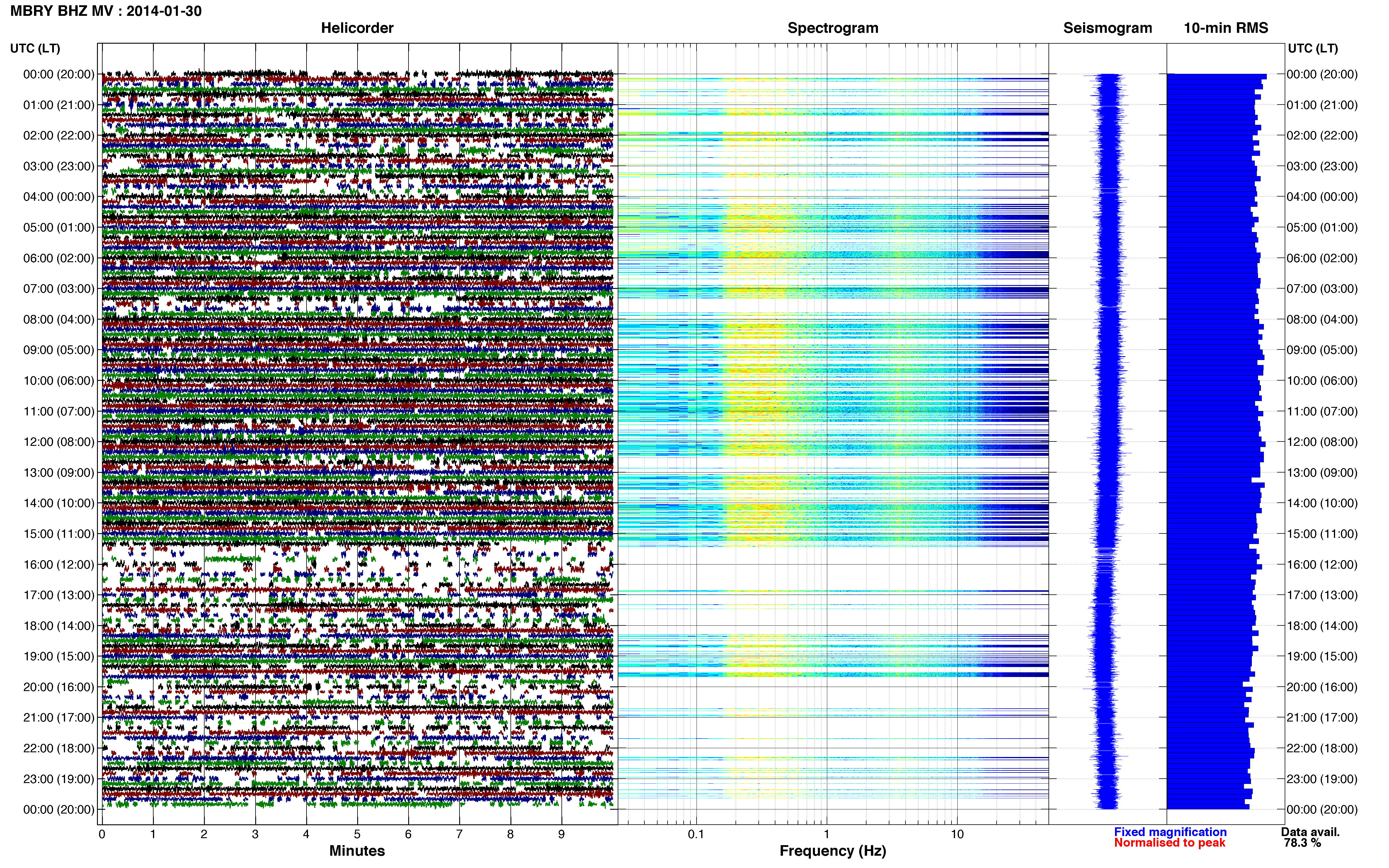1389x868 pixels.
Task: Click the right '09:00 (05:00)' time label
Action: [x=1322, y=350]
